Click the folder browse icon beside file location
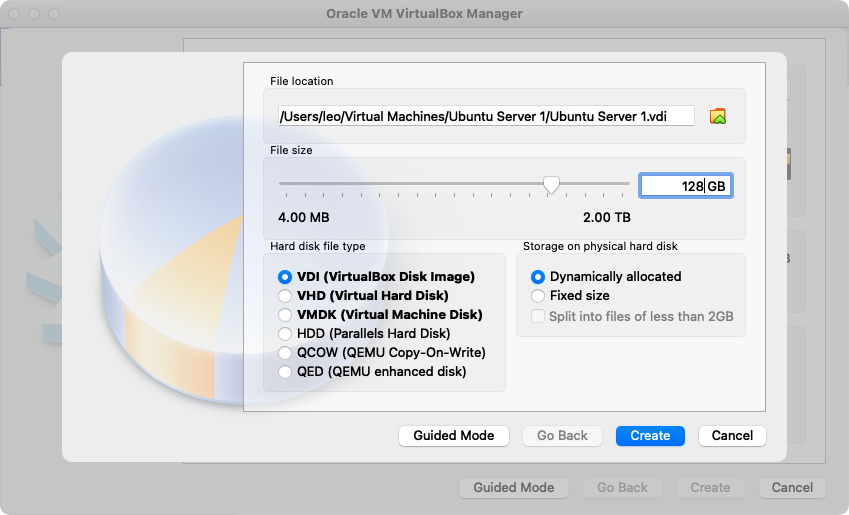The width and height of the screenshot is (849, 515). (x=717, y=117)
